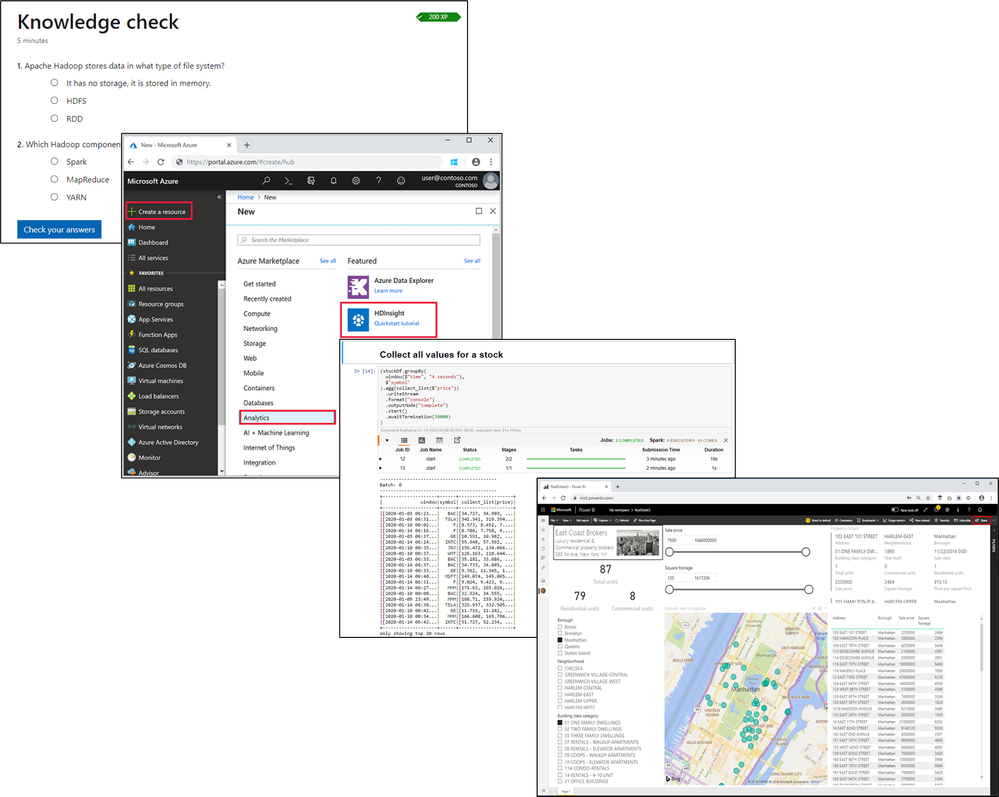Image resolution: width=999 pixels, height=797 pixels.
Task: Open the HDInsight Quickstart tutorial link
Action: pos(396,324)
